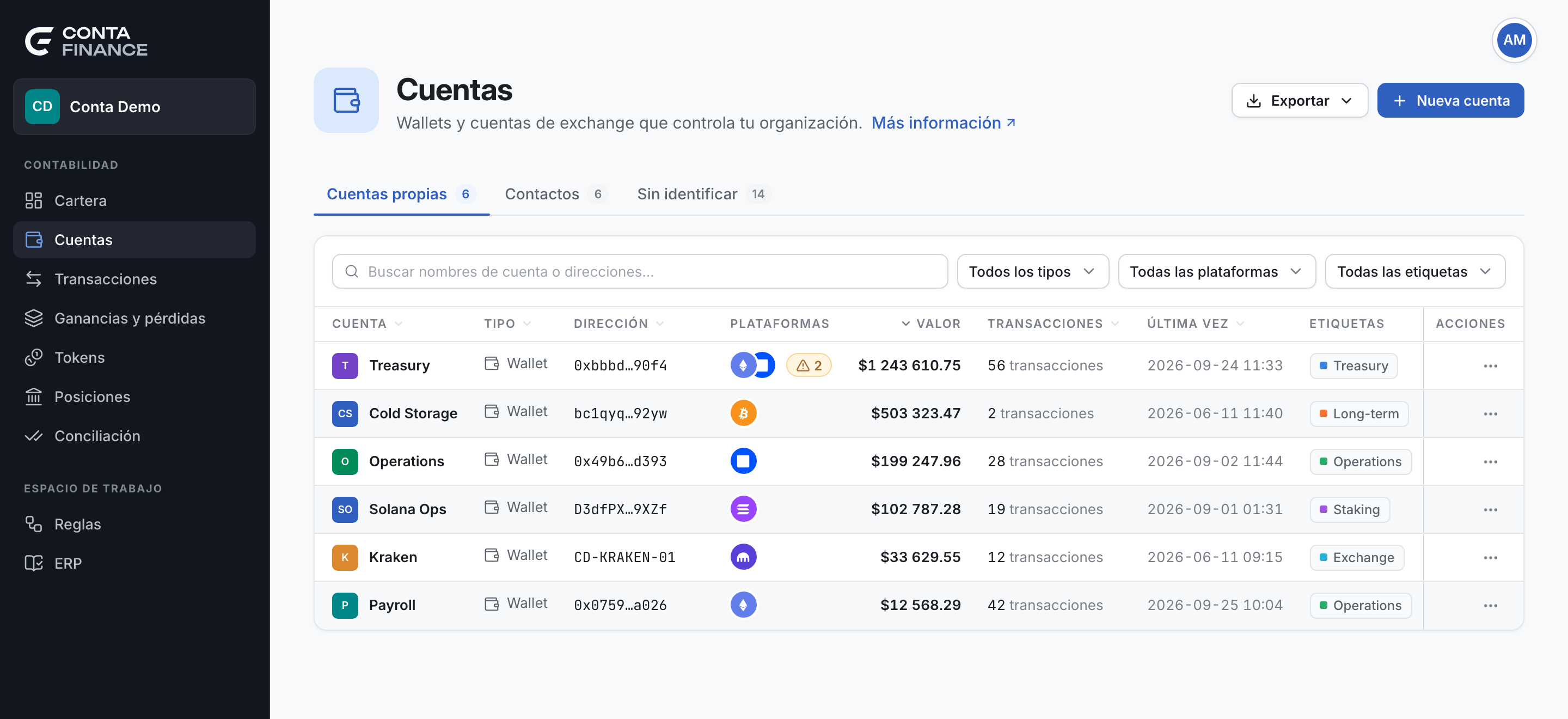Open actions menu for Kraken row
Screen dimensions: 1568x719
(x=1490, y=558)
